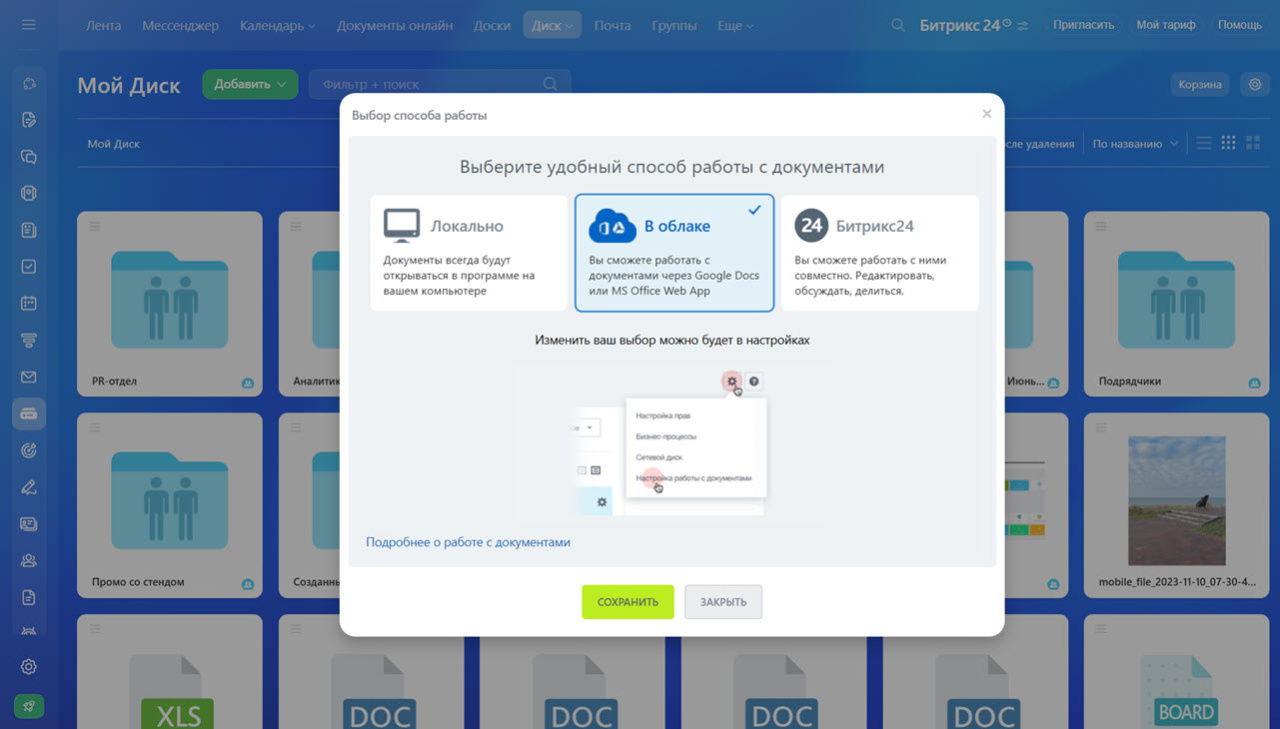The height and width of the screenshot is (729, 1280).
Task: Switch to list view icon
Action: [1204, 144]
